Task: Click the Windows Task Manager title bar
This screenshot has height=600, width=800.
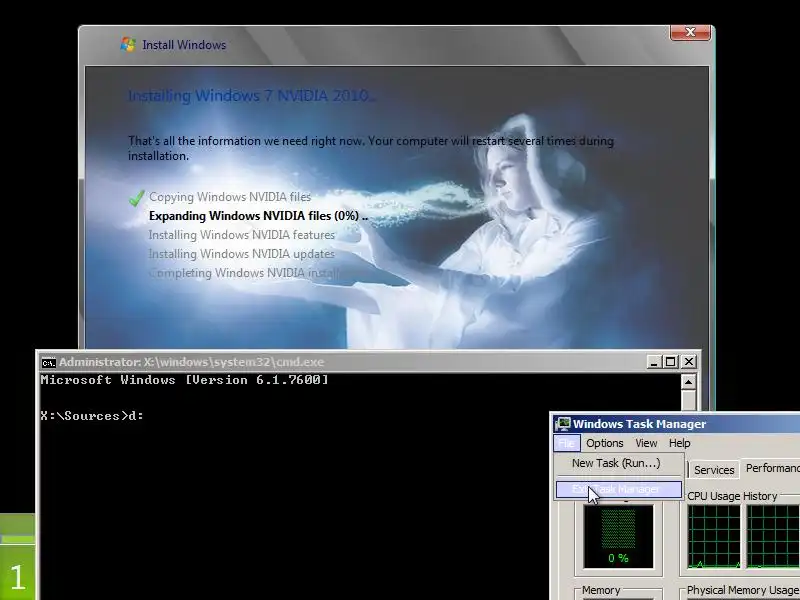Action: click(677, 424)
